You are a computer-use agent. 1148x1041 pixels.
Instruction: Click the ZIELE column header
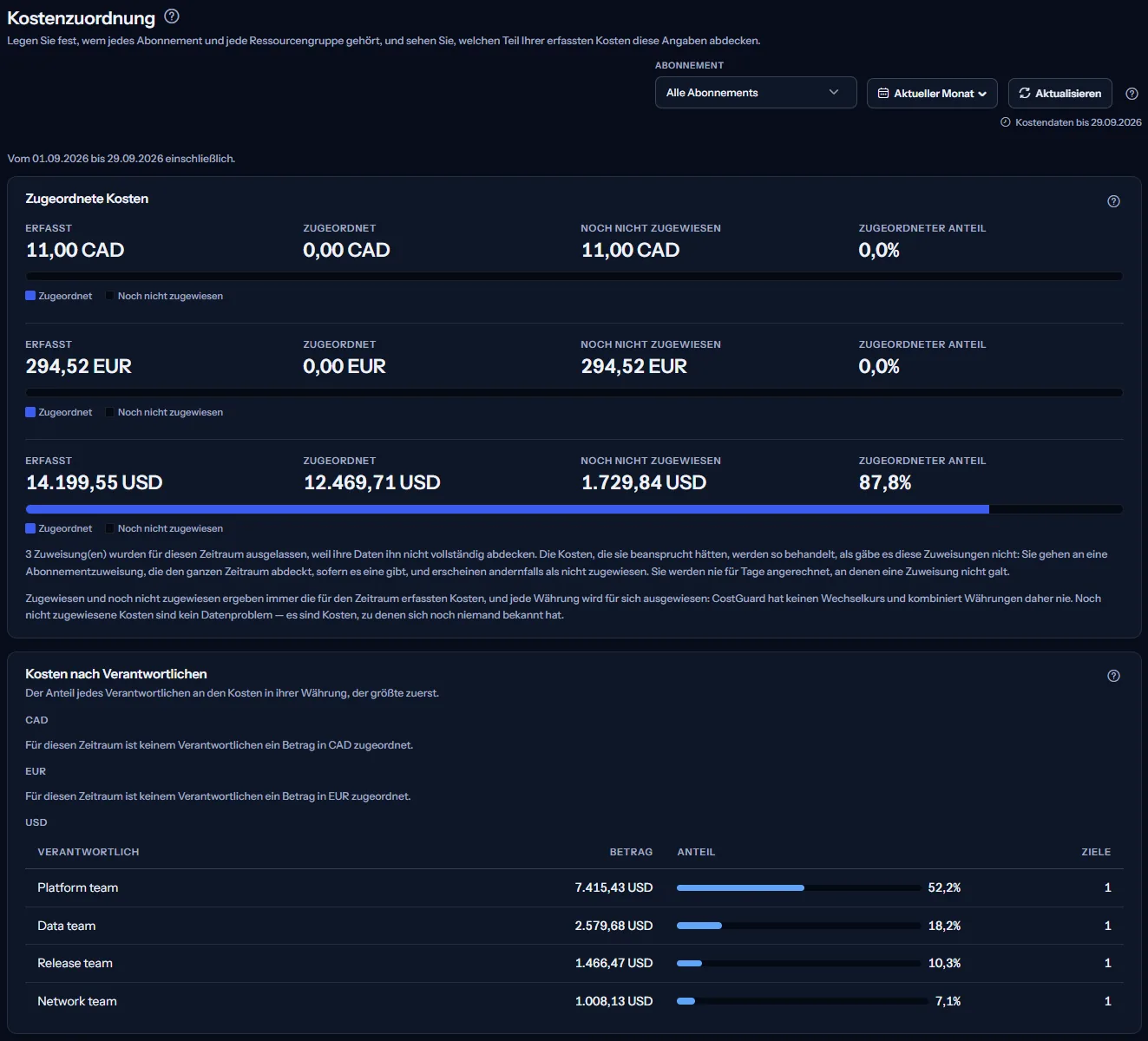pyautogui.click(x=1096, y=852)
